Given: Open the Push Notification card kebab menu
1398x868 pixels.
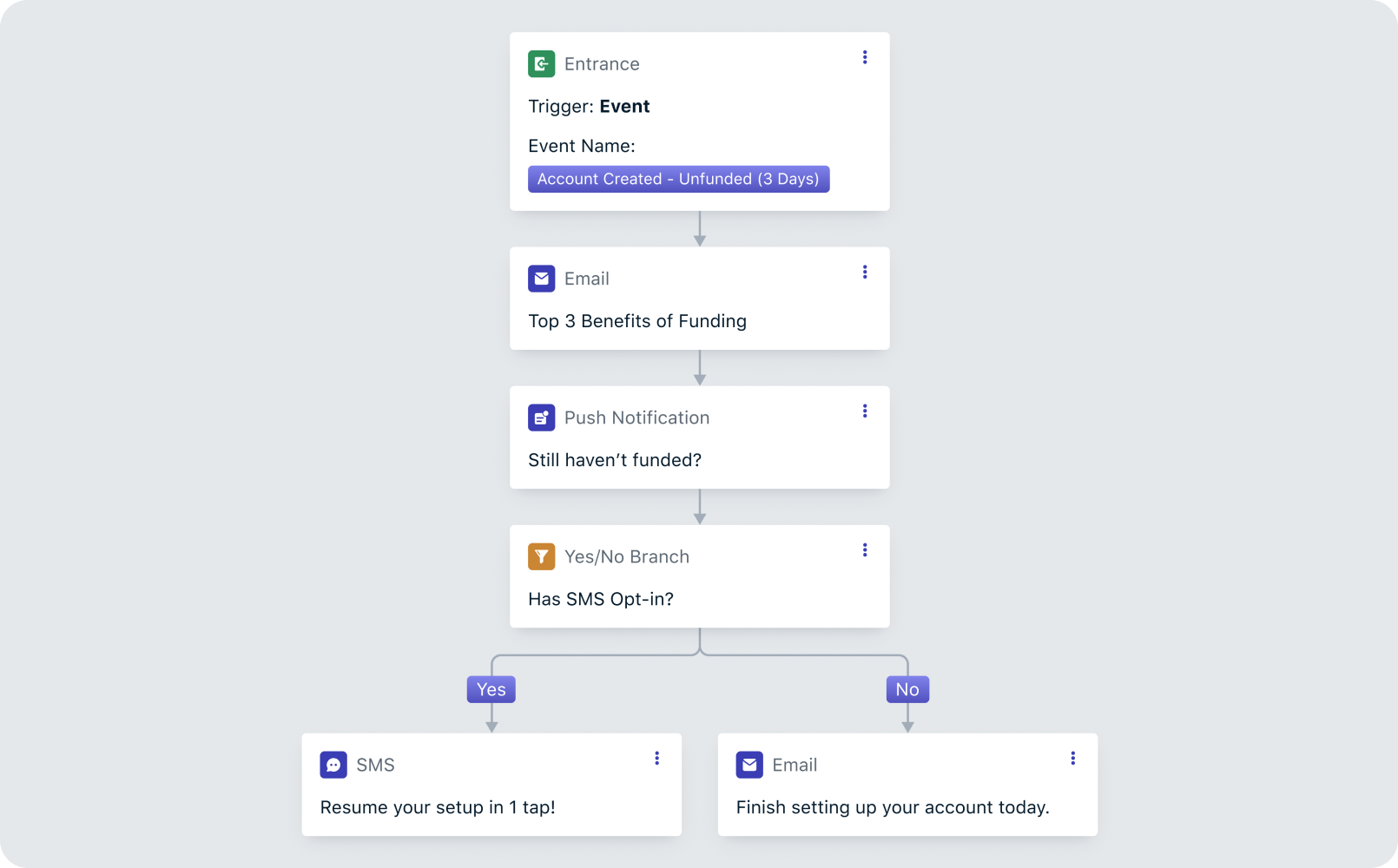Looking at the screenshot, I should tap(864, 411).
